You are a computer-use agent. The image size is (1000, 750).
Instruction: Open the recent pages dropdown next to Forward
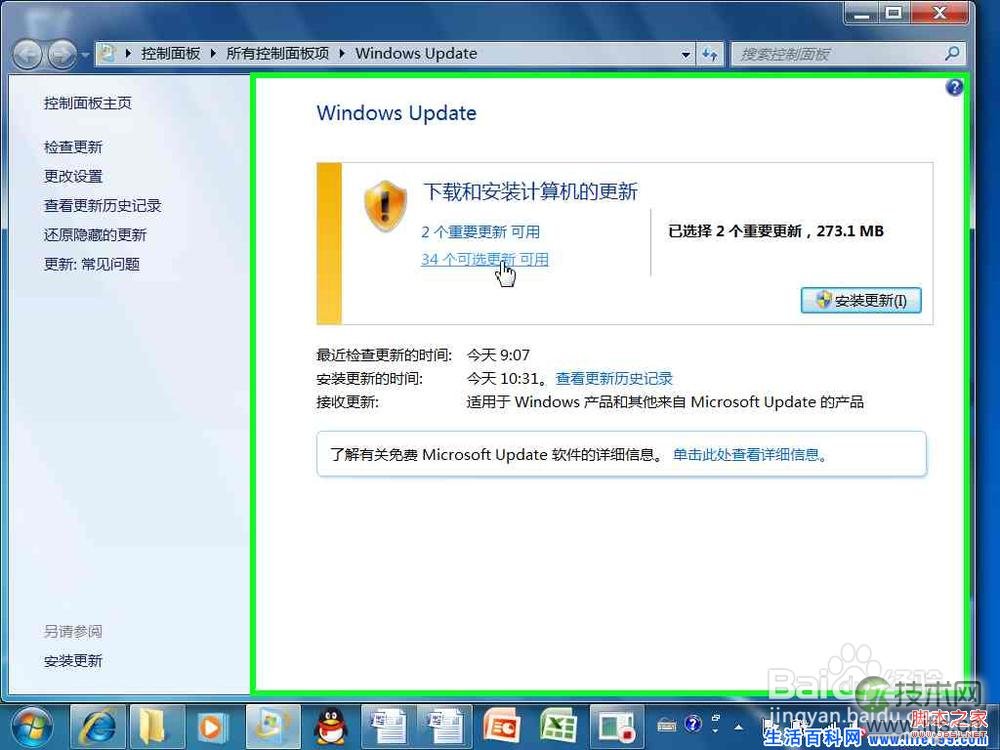pyautogui.click(x=86, y=55)
